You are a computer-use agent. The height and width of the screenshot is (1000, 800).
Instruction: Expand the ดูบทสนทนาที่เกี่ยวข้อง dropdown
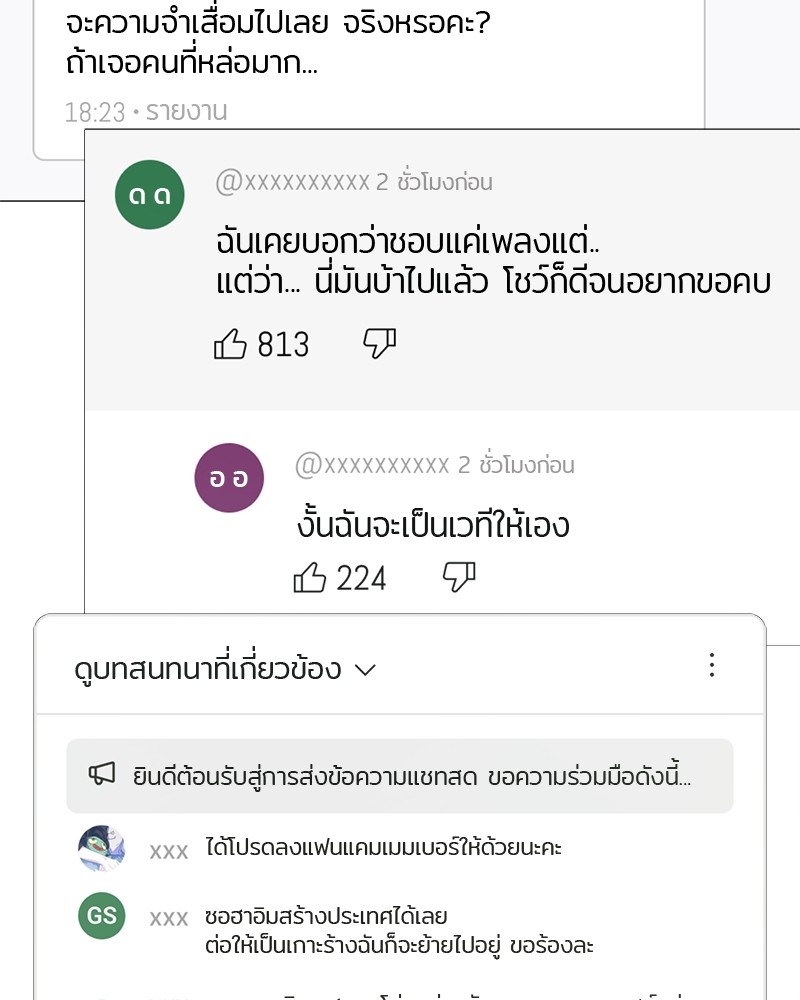click(225, 668)
